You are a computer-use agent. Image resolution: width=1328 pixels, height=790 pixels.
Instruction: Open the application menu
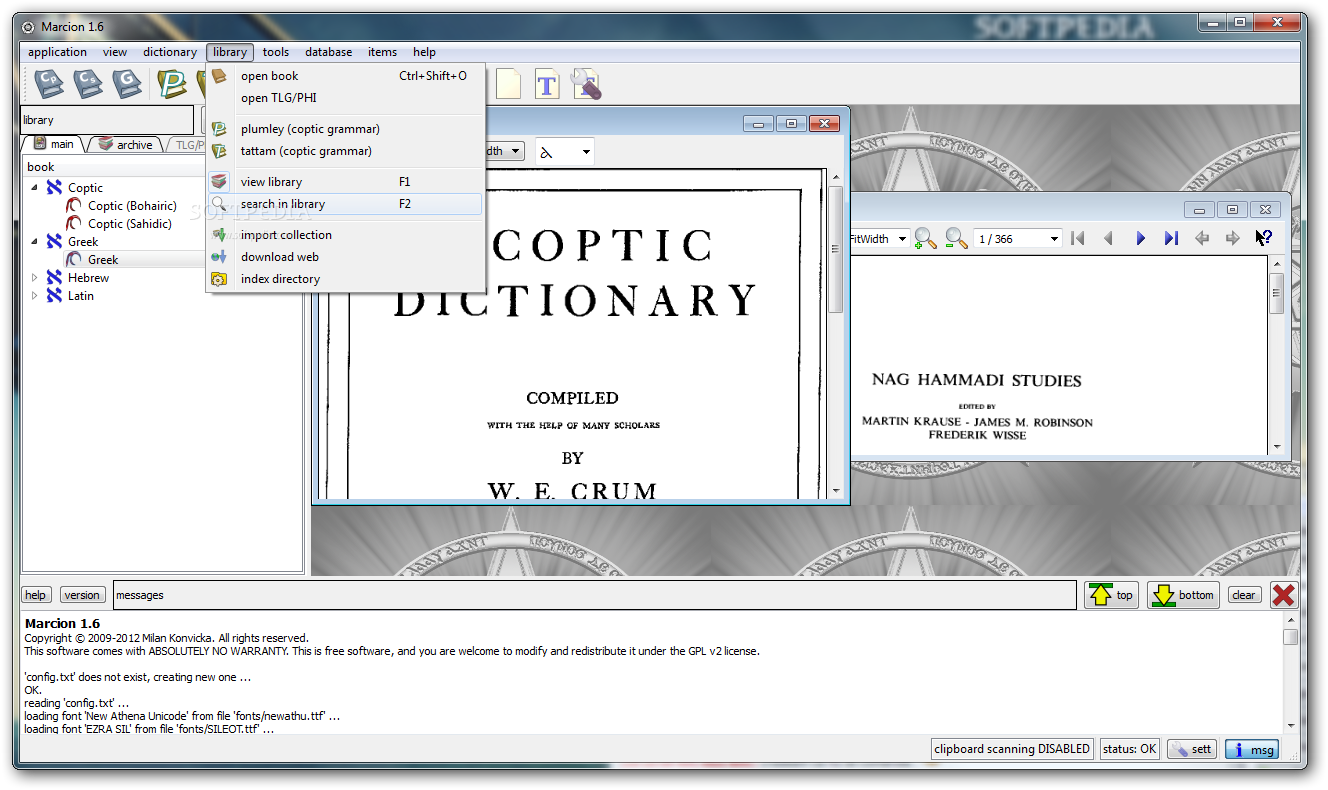tap(57, 52)
